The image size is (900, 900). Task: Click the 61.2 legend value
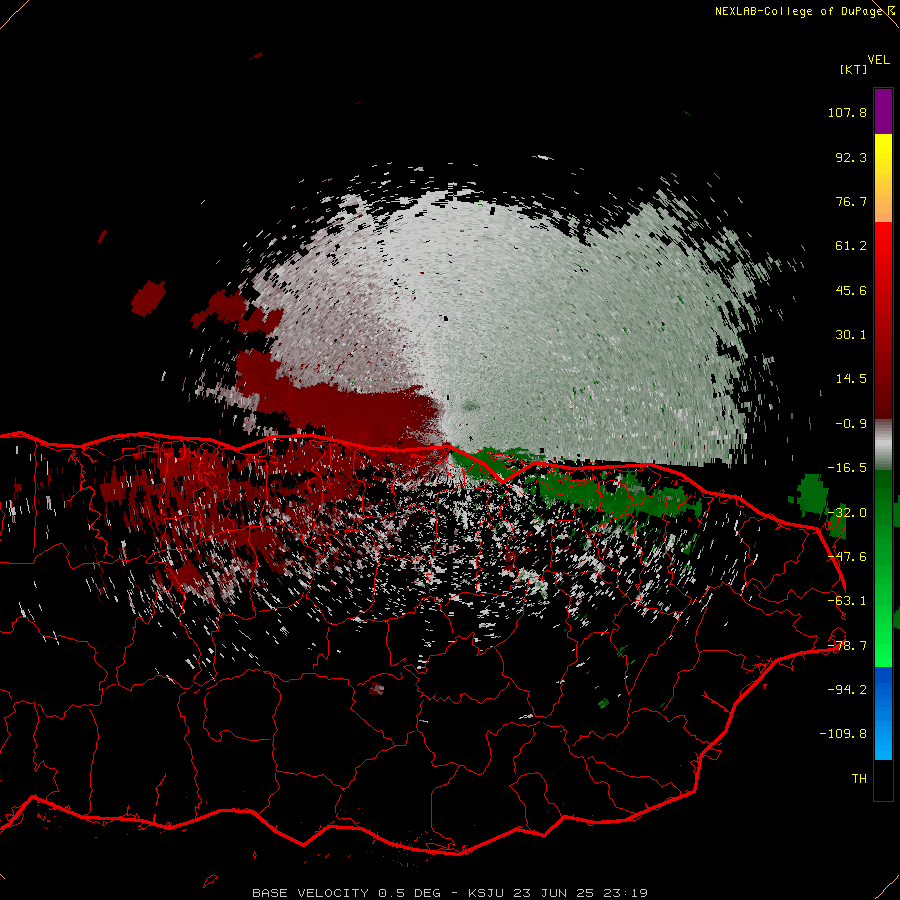point(851,246)
